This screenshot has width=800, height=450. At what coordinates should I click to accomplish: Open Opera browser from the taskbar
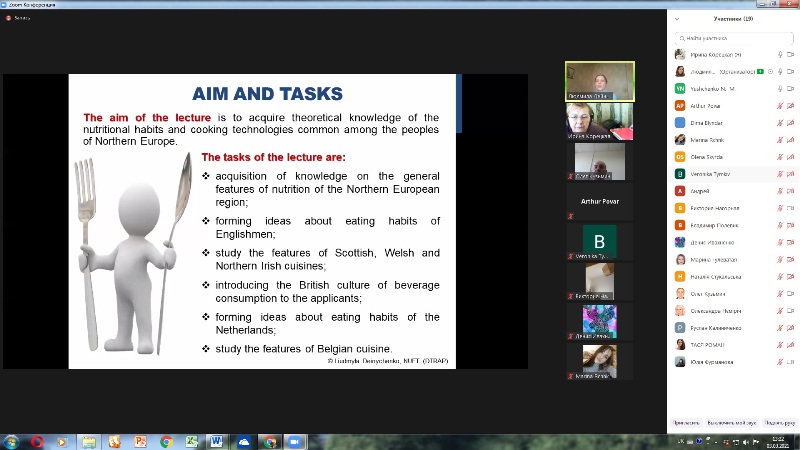click(37, 442)
